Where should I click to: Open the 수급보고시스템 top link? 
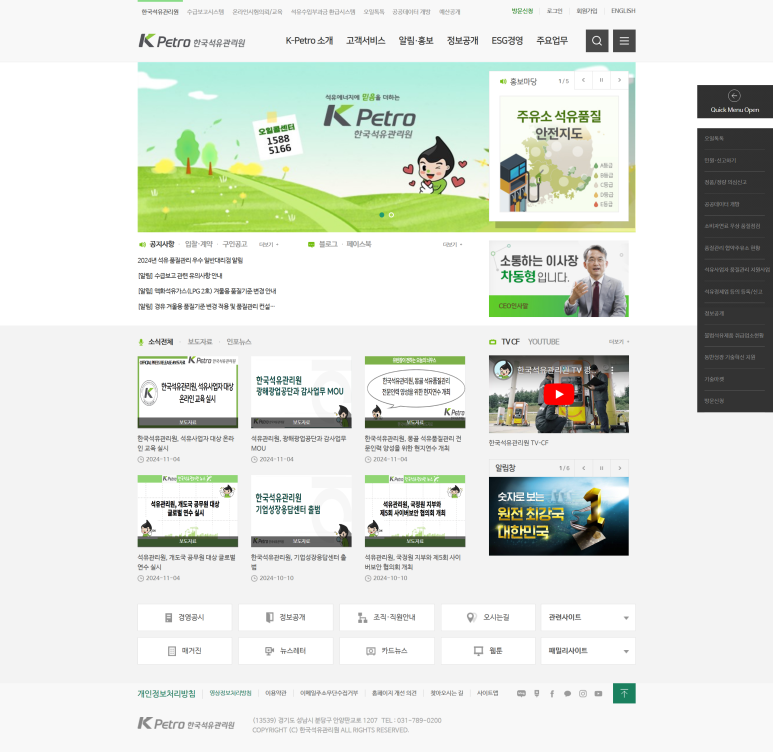[x=206, y=12]
